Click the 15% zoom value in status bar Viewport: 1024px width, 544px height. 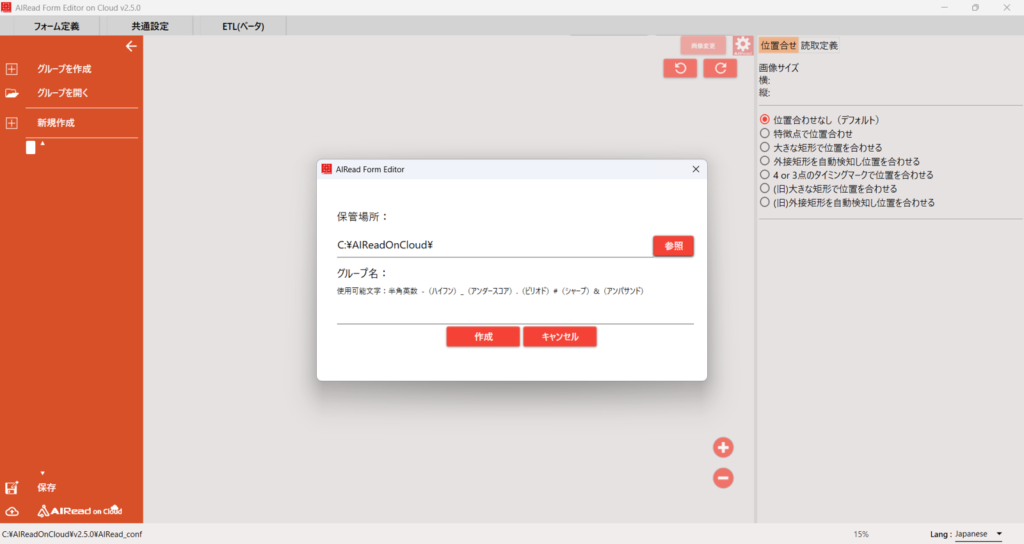coord(861,534)
